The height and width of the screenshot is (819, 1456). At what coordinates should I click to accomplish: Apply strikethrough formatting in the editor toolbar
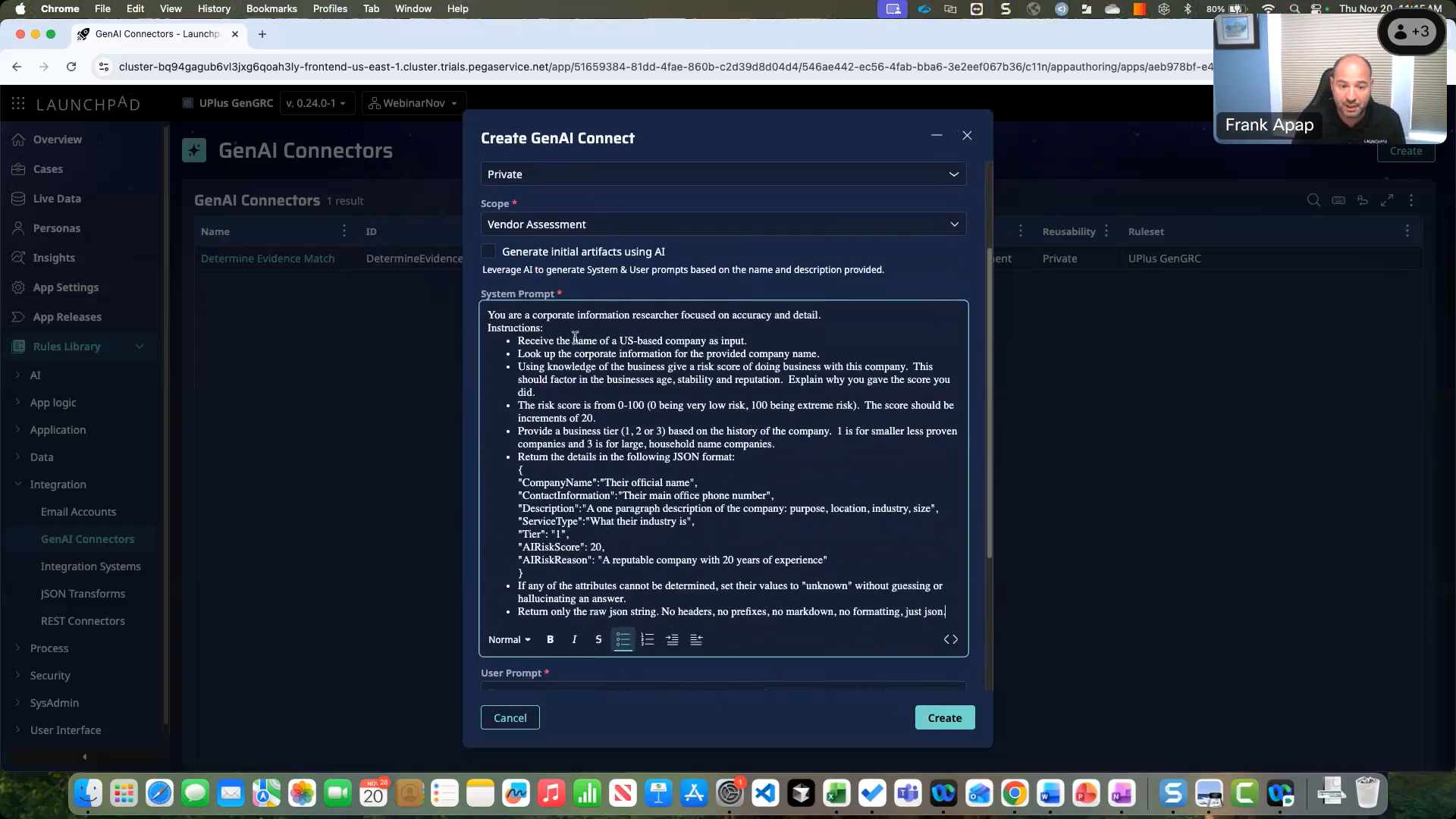(x=598, y=639)
